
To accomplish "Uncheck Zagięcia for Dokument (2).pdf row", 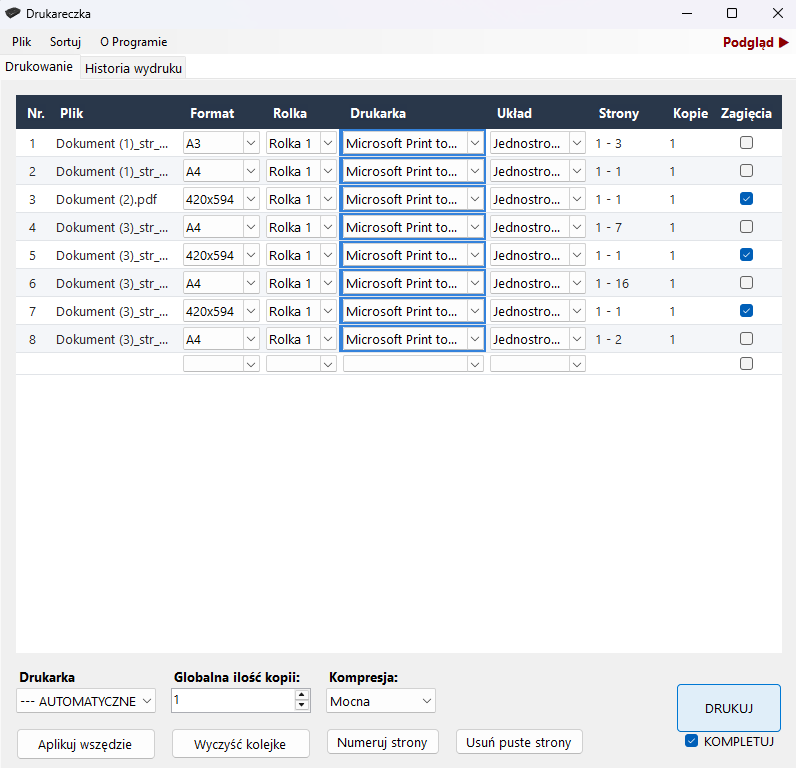I will 746,198.
